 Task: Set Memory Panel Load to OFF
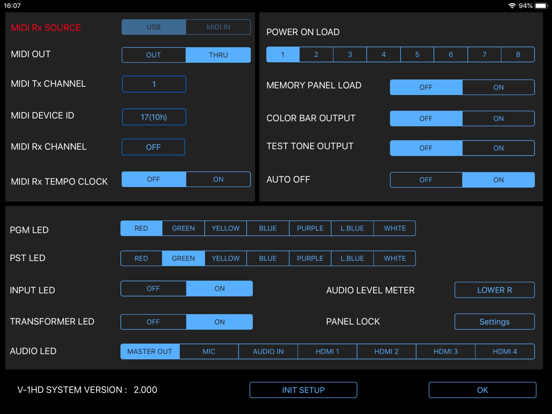(x=426, y=87)
